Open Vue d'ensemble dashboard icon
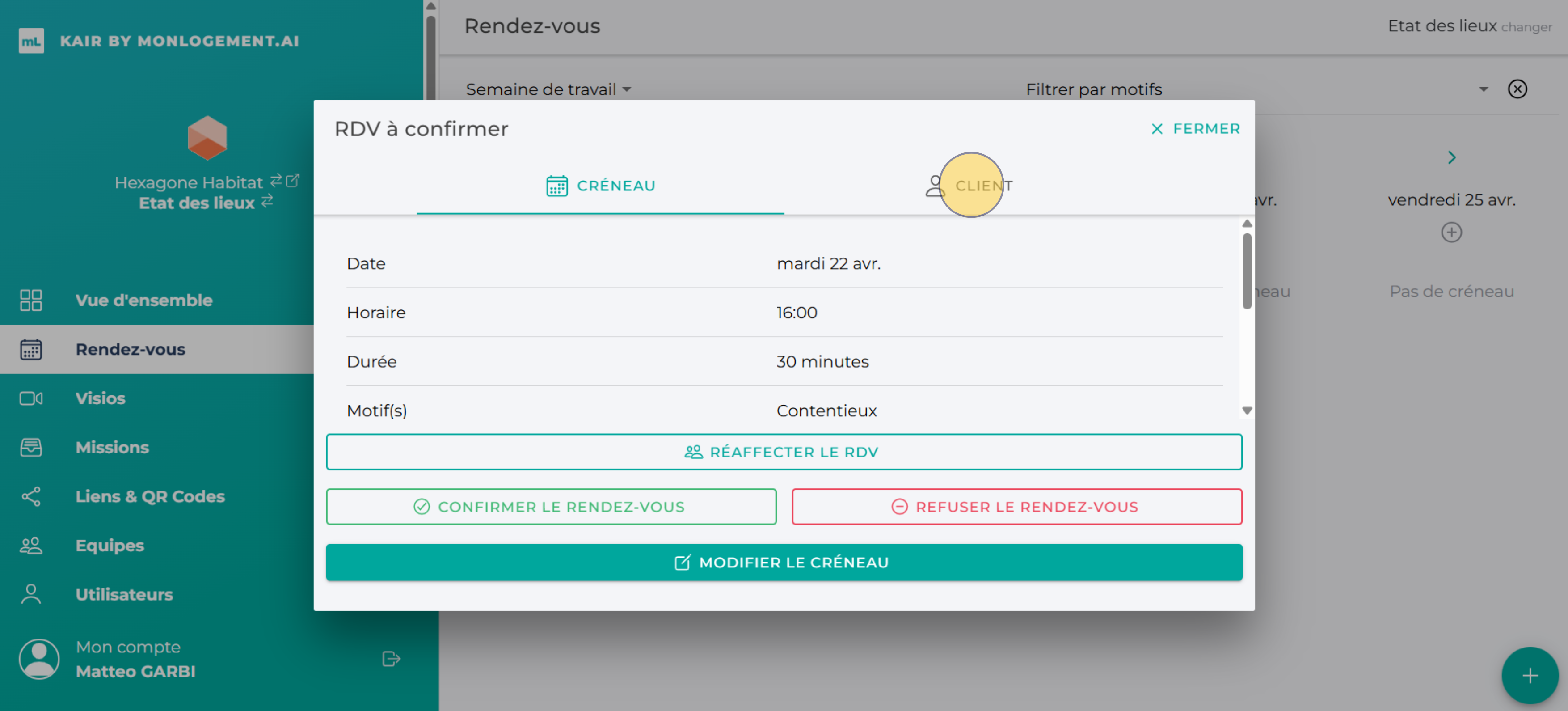The height and width of the screenshot is (711, 1568). tap(30, 300)
